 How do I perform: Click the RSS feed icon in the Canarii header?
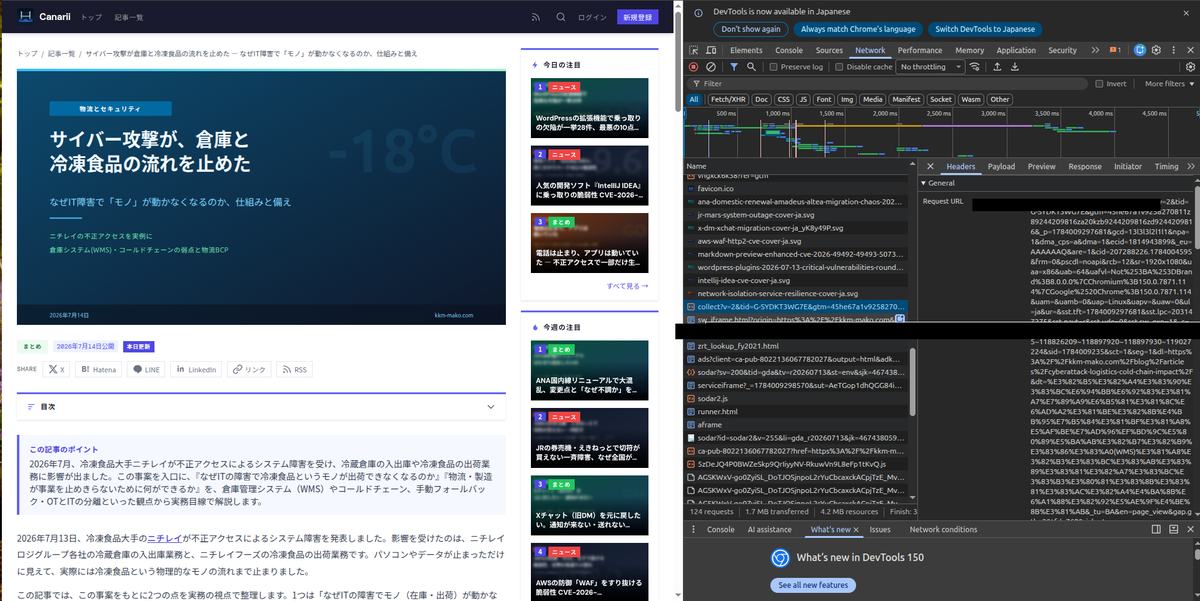pos(536,17)
